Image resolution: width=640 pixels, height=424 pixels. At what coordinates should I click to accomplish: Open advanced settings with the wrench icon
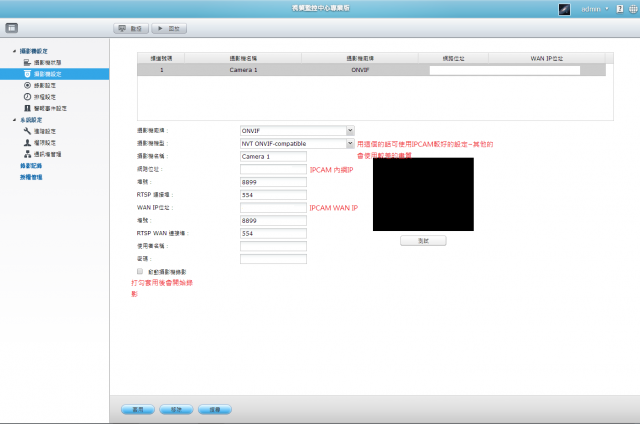27,131
